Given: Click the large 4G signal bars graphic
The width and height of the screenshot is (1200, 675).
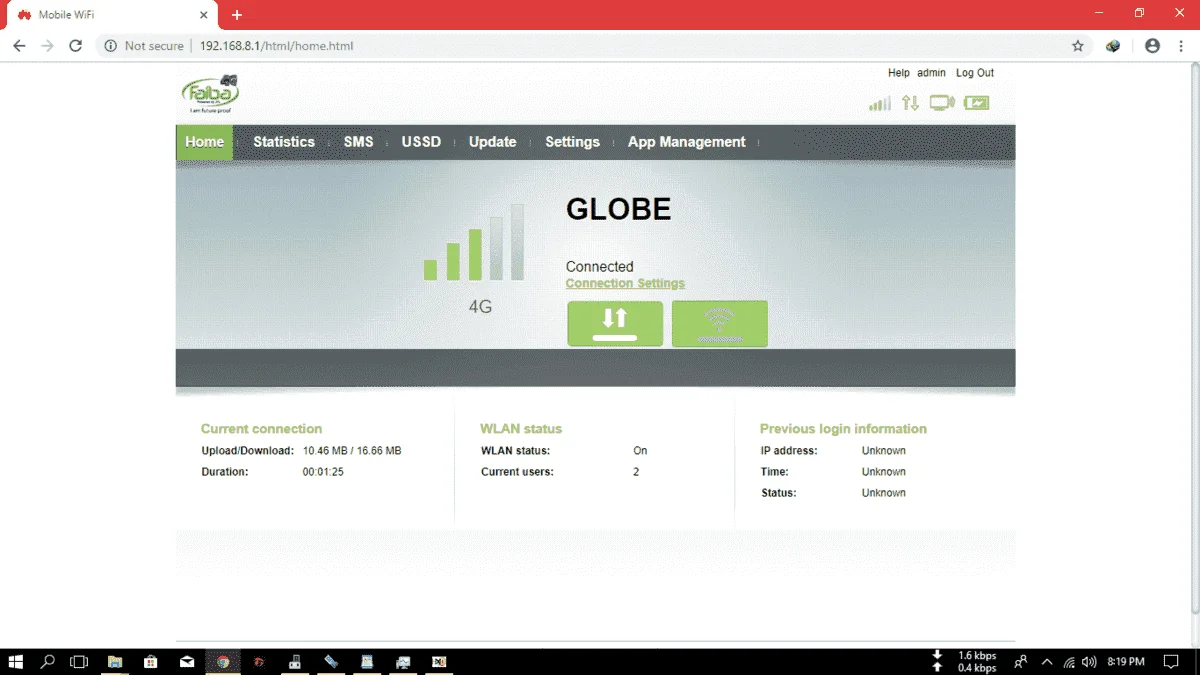Looking at the screenshot, I should coord(474,242).
